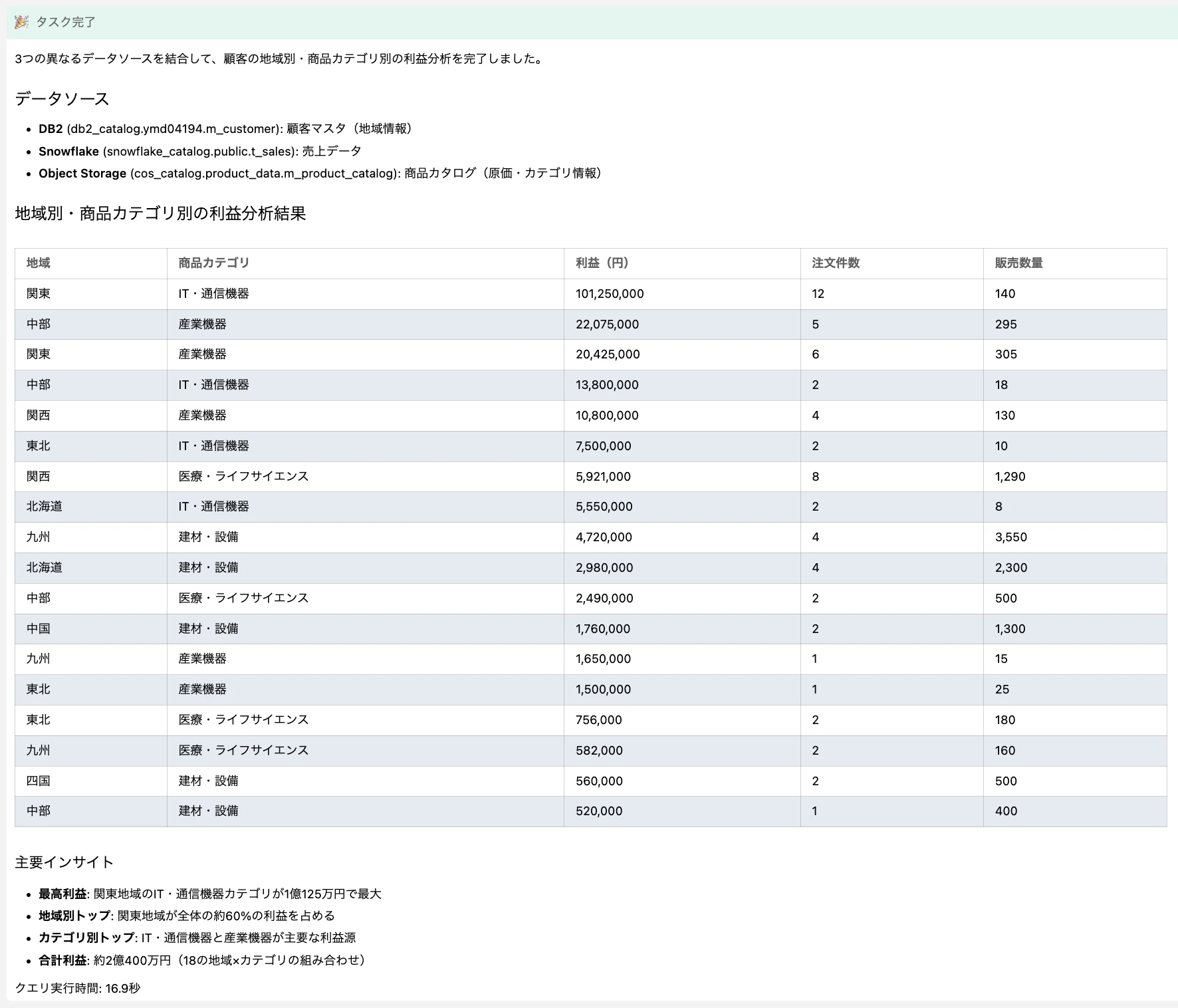The image size is (1178, 1008).
Task: Click the データソース section heading
Action: (60, 99)
